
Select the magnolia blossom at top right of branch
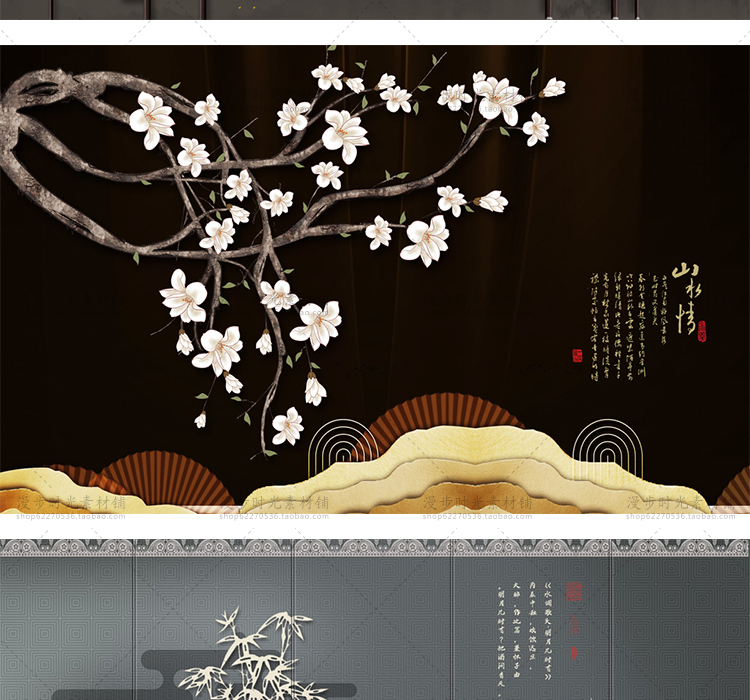(497, 98)
